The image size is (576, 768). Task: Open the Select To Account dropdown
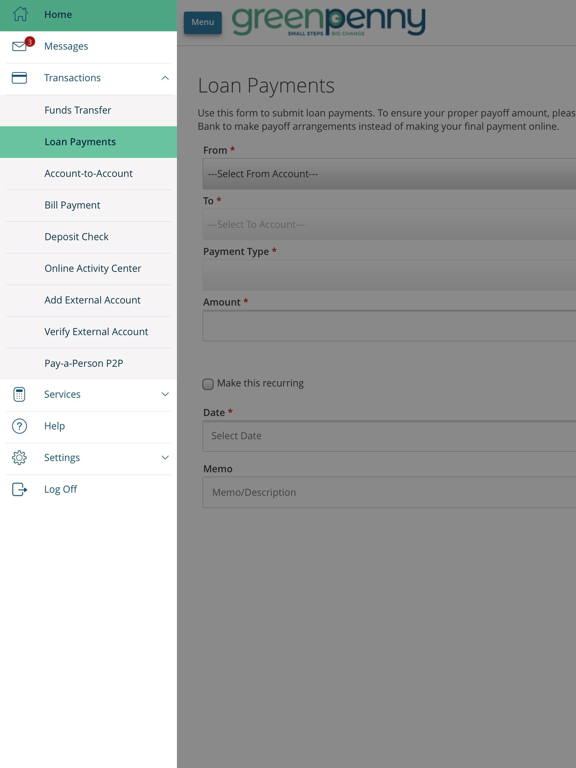tap(389, 224)
